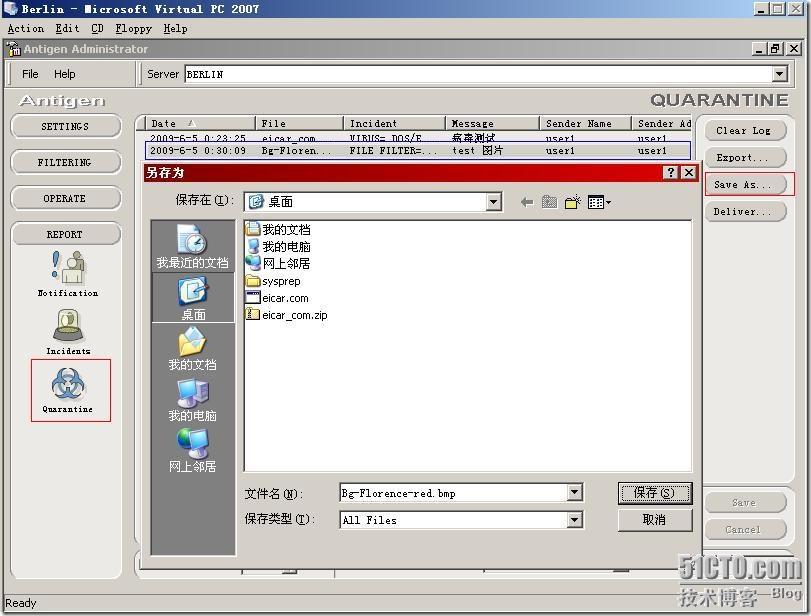Close the 另存为 save dialog

point(688,172)
